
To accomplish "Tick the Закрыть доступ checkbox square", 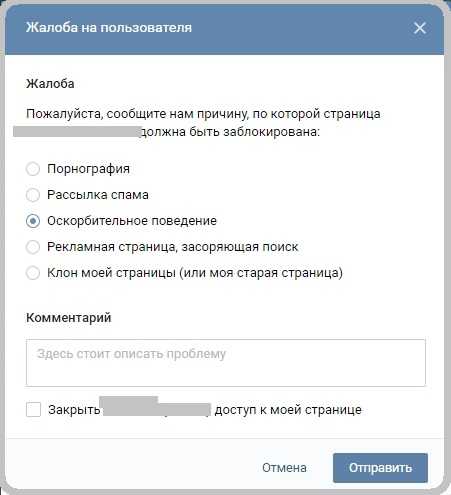I will tap(33, 409).
